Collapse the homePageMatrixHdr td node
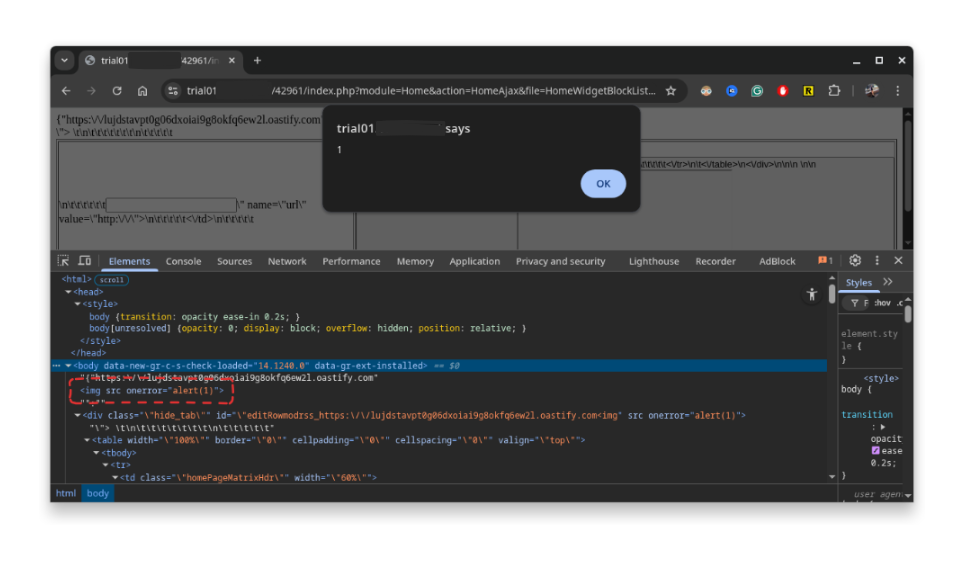Viewport: 963px width, 563px height. pos(114,478)
